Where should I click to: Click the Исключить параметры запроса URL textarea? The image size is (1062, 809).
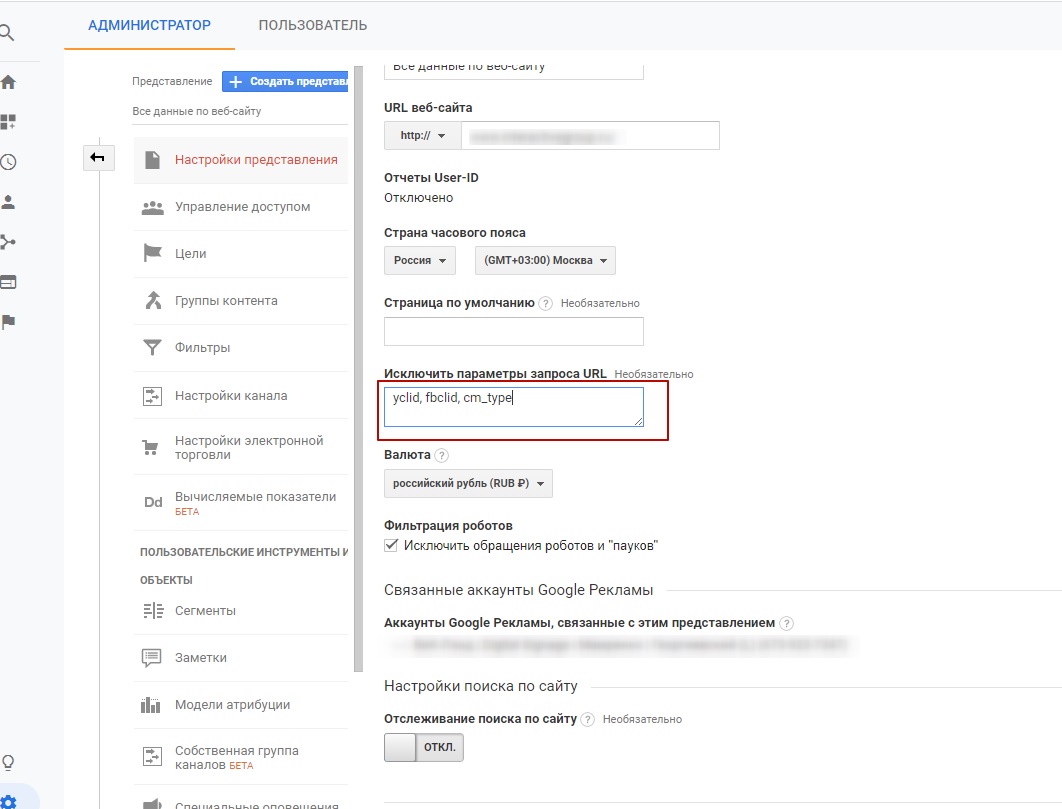513,407
